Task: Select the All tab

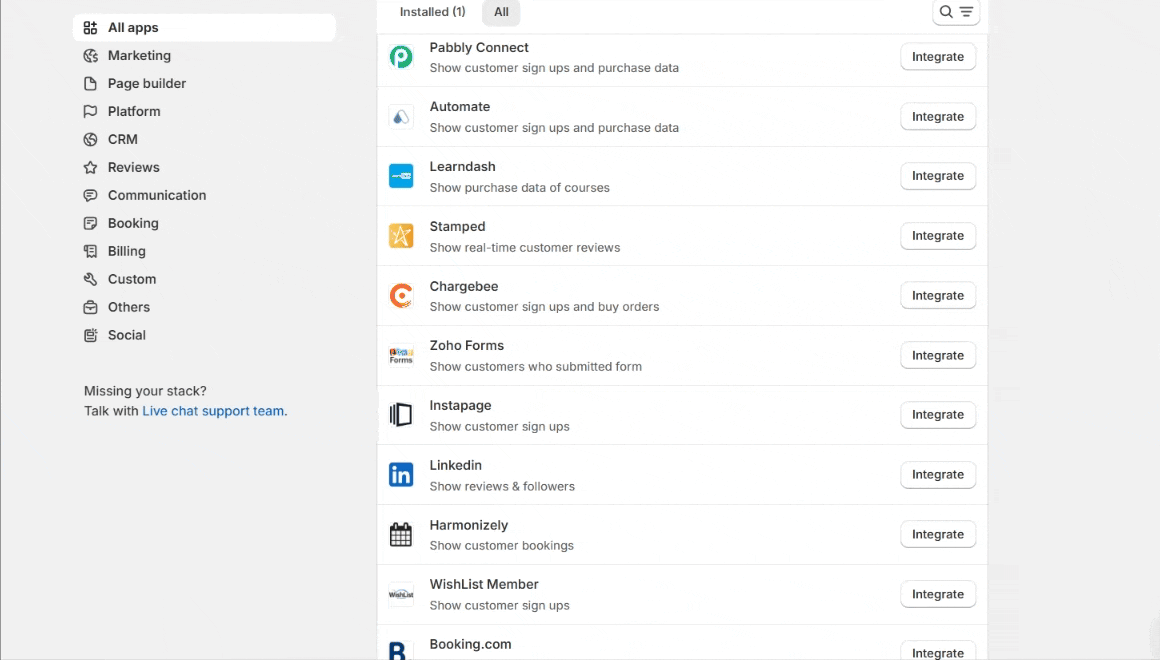Action: click(501, 12)
